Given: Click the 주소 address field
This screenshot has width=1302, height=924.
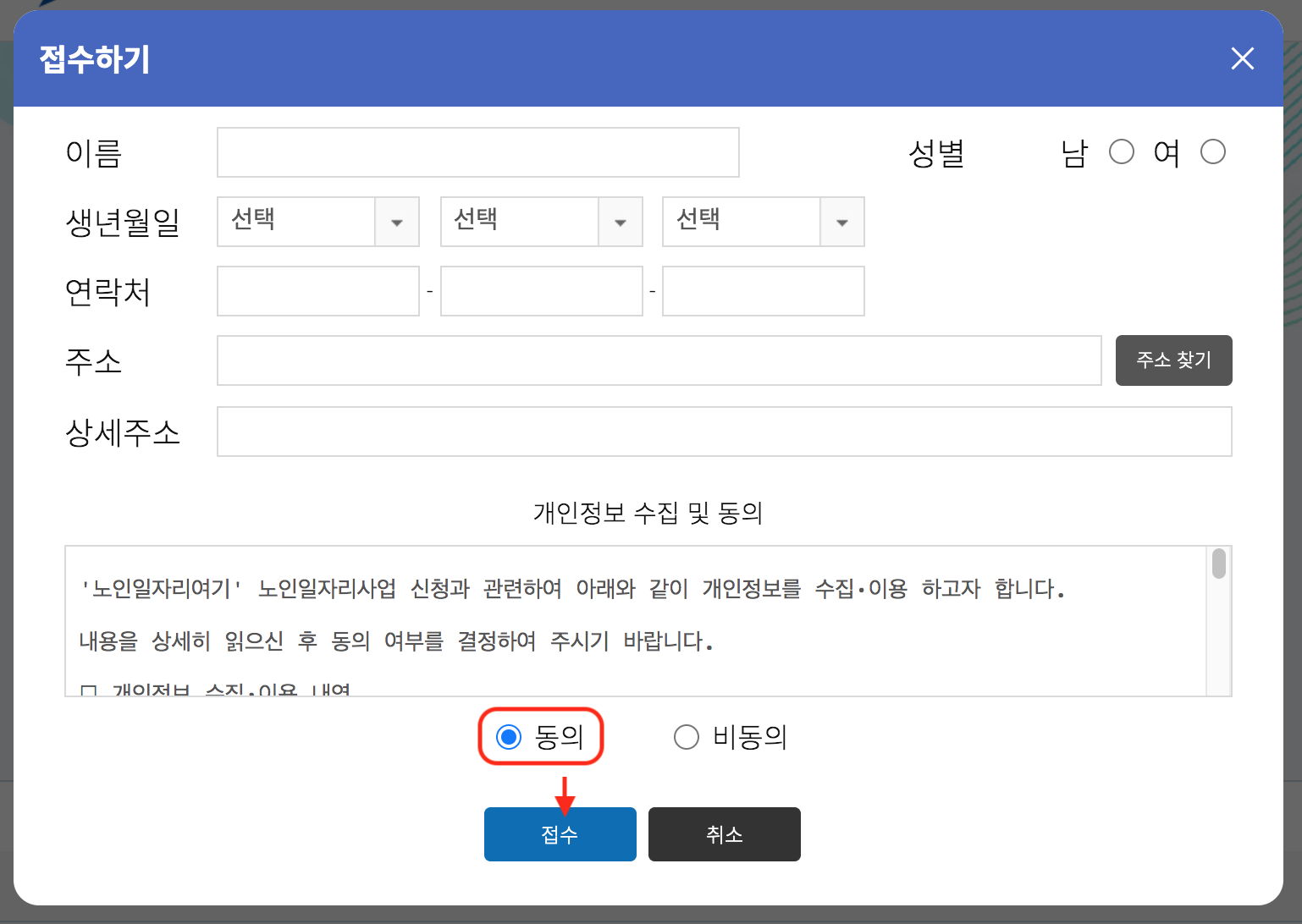Looking at the screenshot, I should [x=659, y=360].
